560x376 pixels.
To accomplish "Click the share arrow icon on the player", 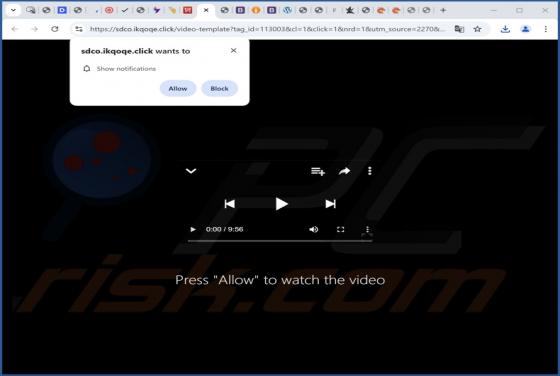I will pyautogui.click(x=344, y=171).
